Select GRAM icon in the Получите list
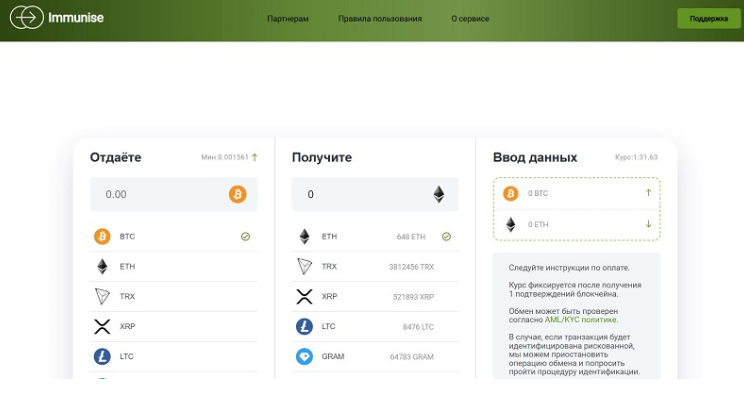 pyautogui.click(x=304, y=356)
